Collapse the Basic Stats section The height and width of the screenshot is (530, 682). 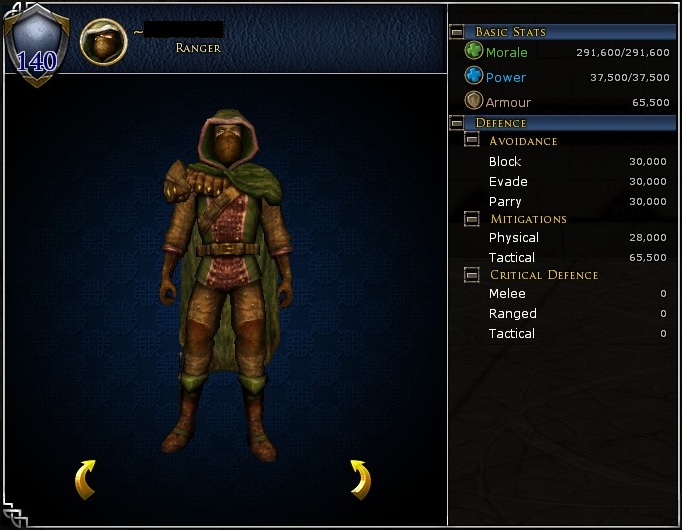tap(457, 32)
